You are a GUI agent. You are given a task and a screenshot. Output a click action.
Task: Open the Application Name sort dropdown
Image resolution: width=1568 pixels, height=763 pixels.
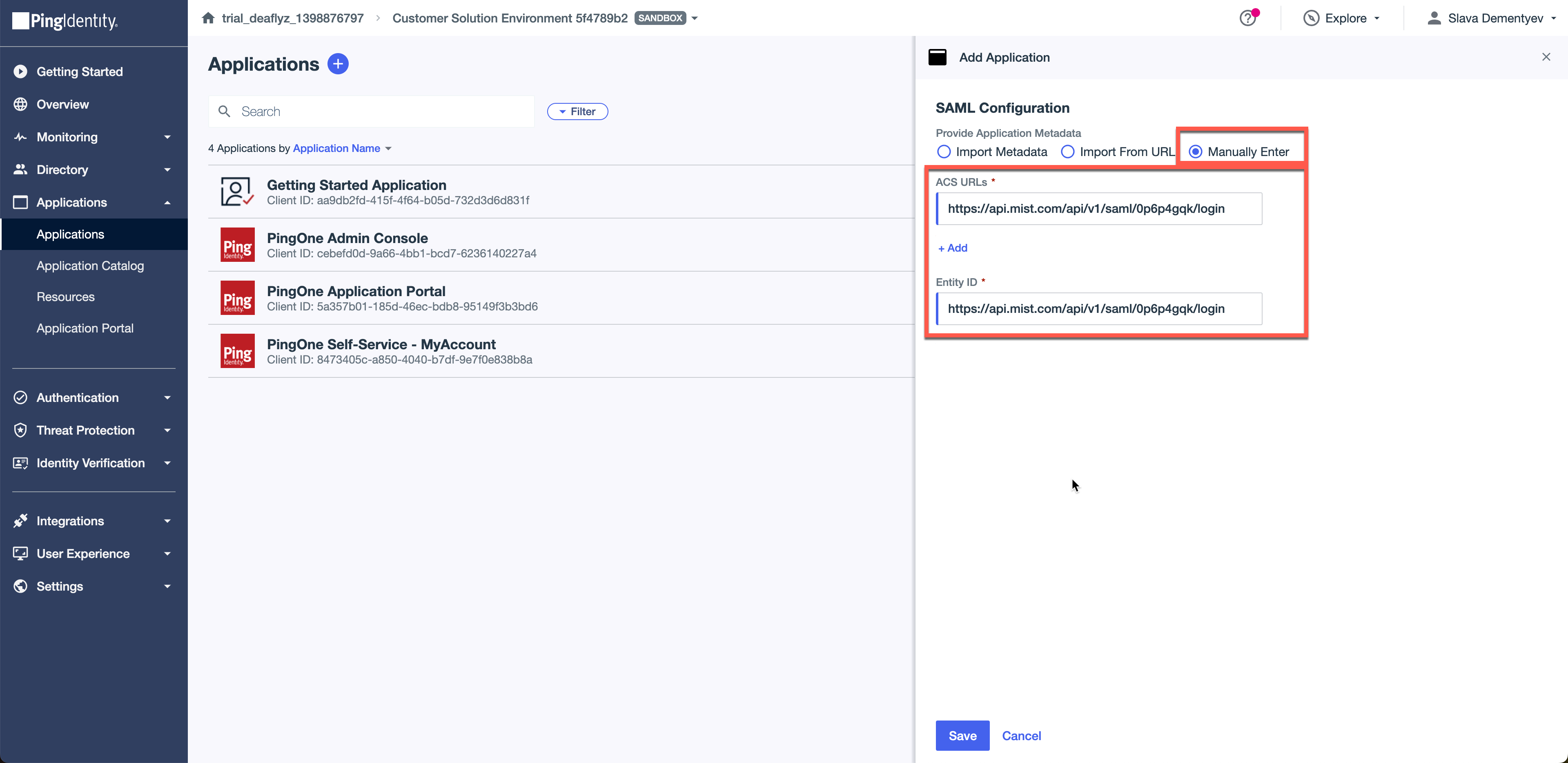click(x=342, y=148)
